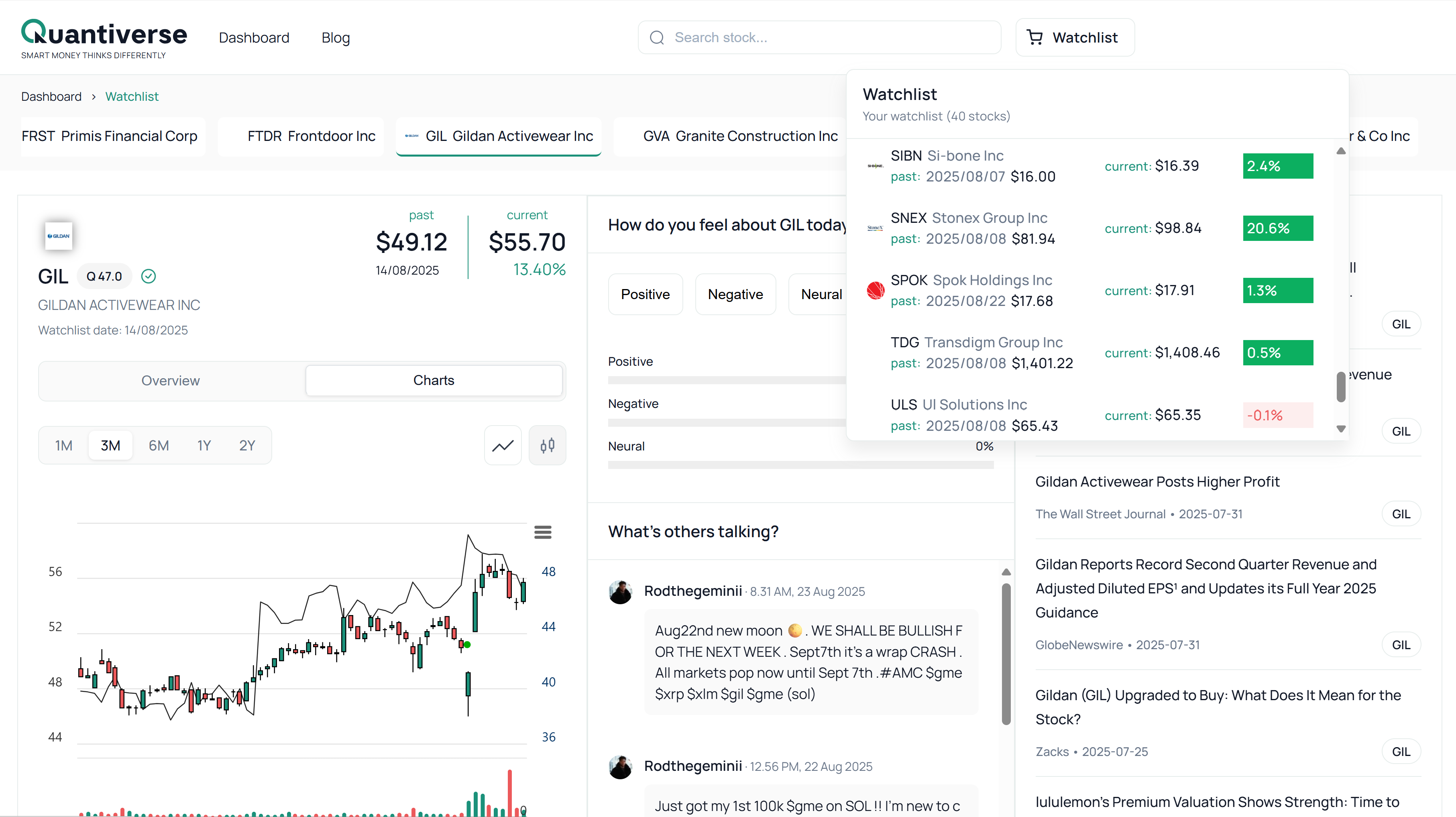Switch to candlestick chart view icon
This screenshot has width=1456, height=817.
[547, 446]
